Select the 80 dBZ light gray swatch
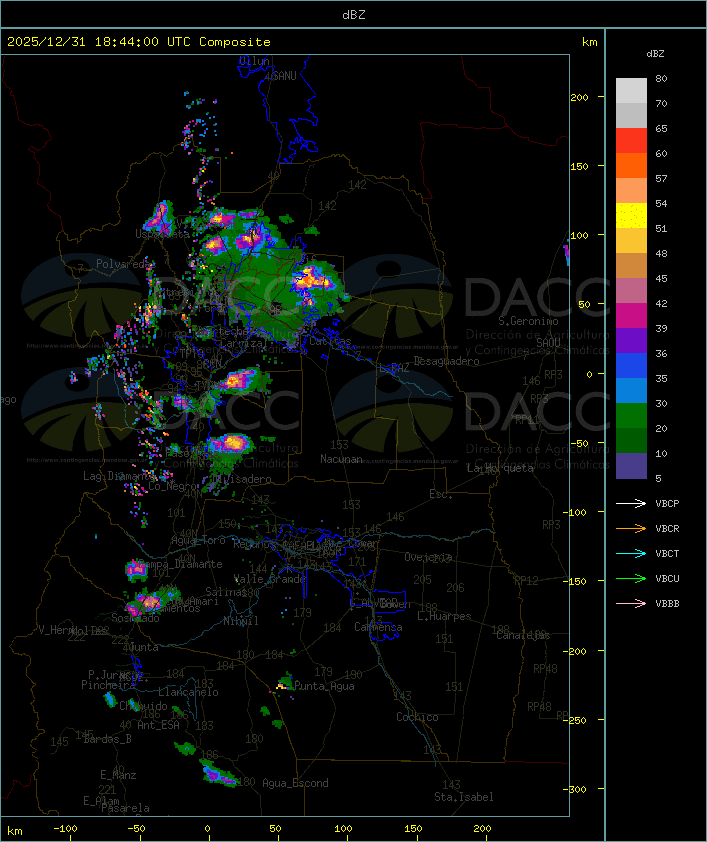This screenshot has height=842, width=707. coord(631,90)
